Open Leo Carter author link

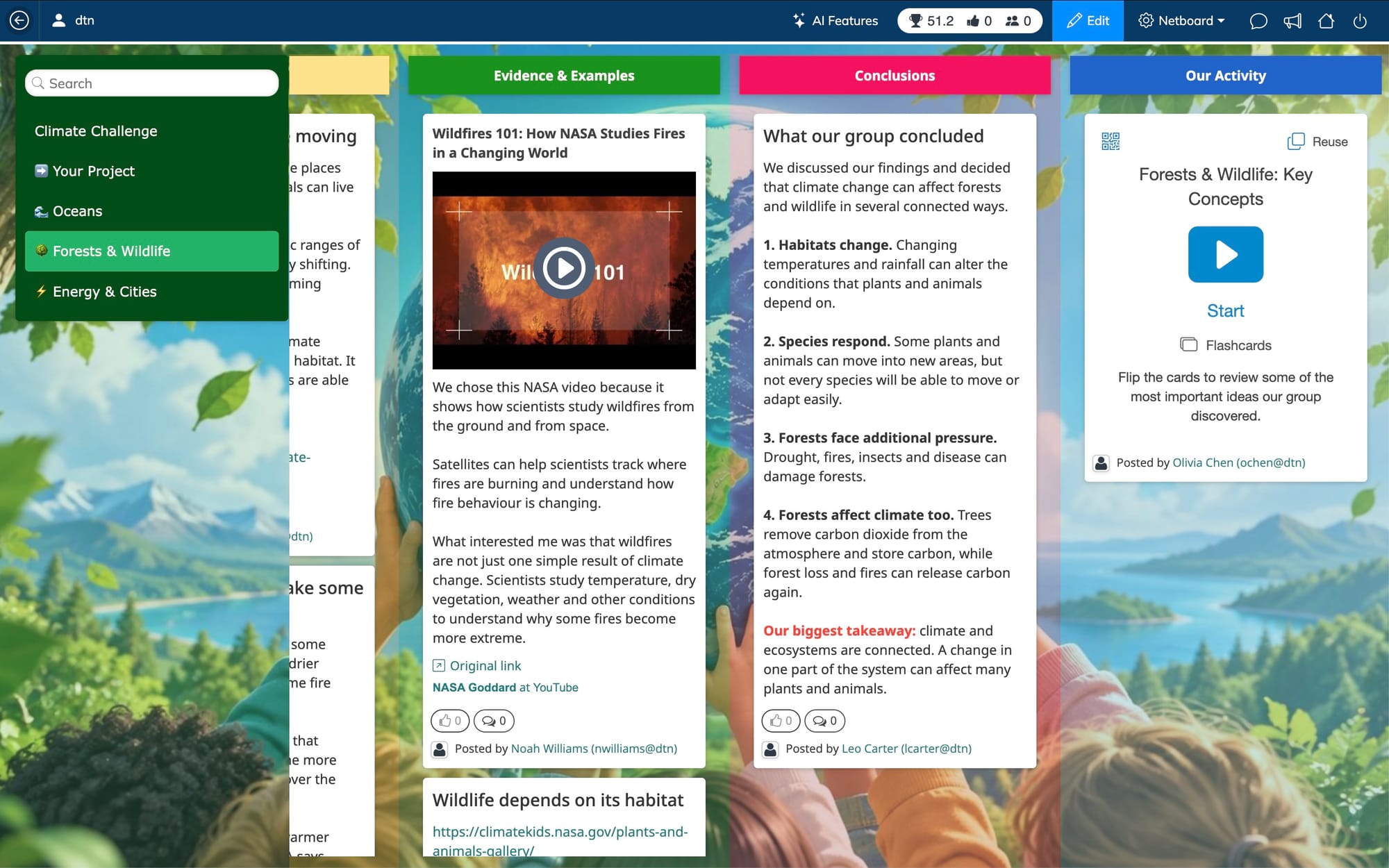tap(906, 749)
